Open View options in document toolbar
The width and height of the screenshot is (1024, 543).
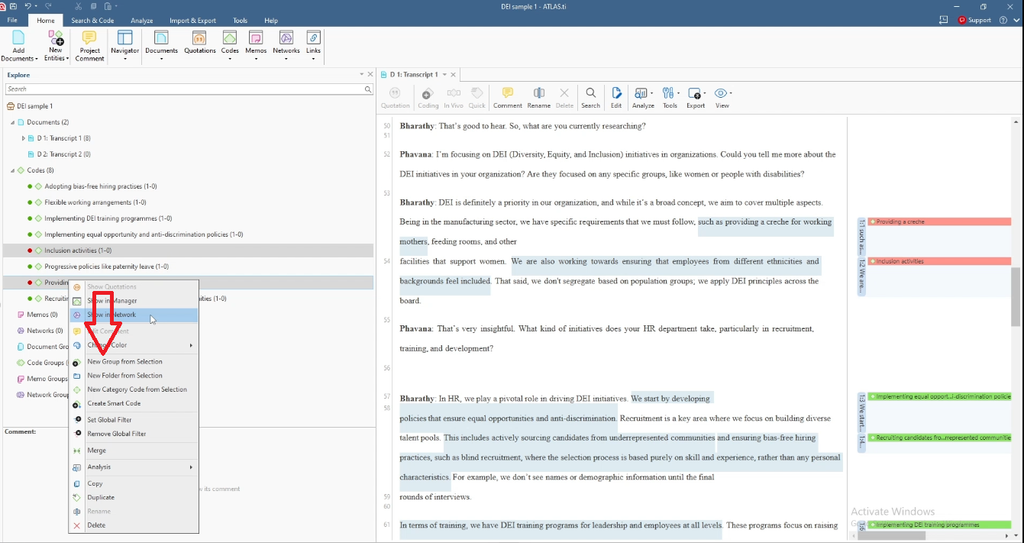pos(722,98)
